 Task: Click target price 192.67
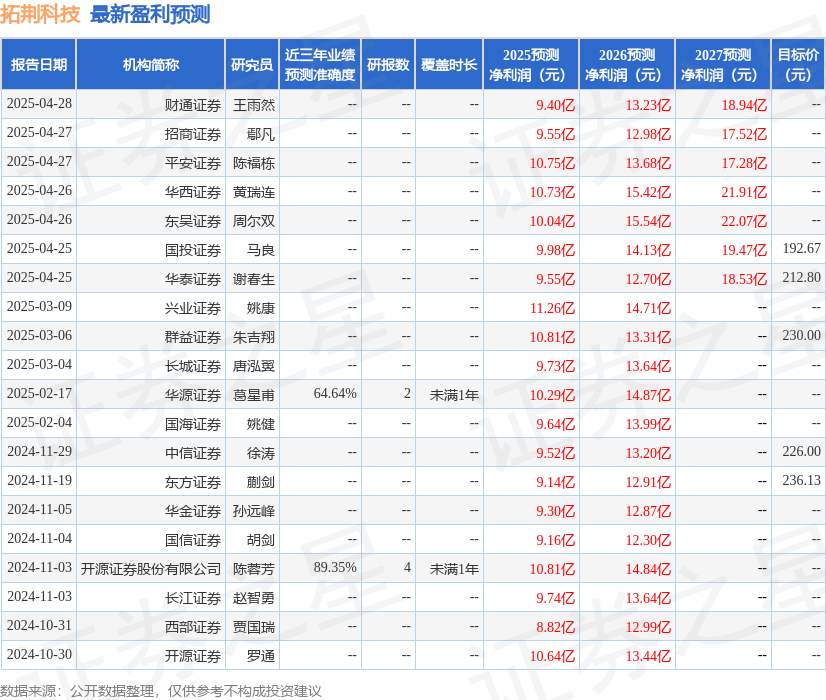tap(801, 248)
